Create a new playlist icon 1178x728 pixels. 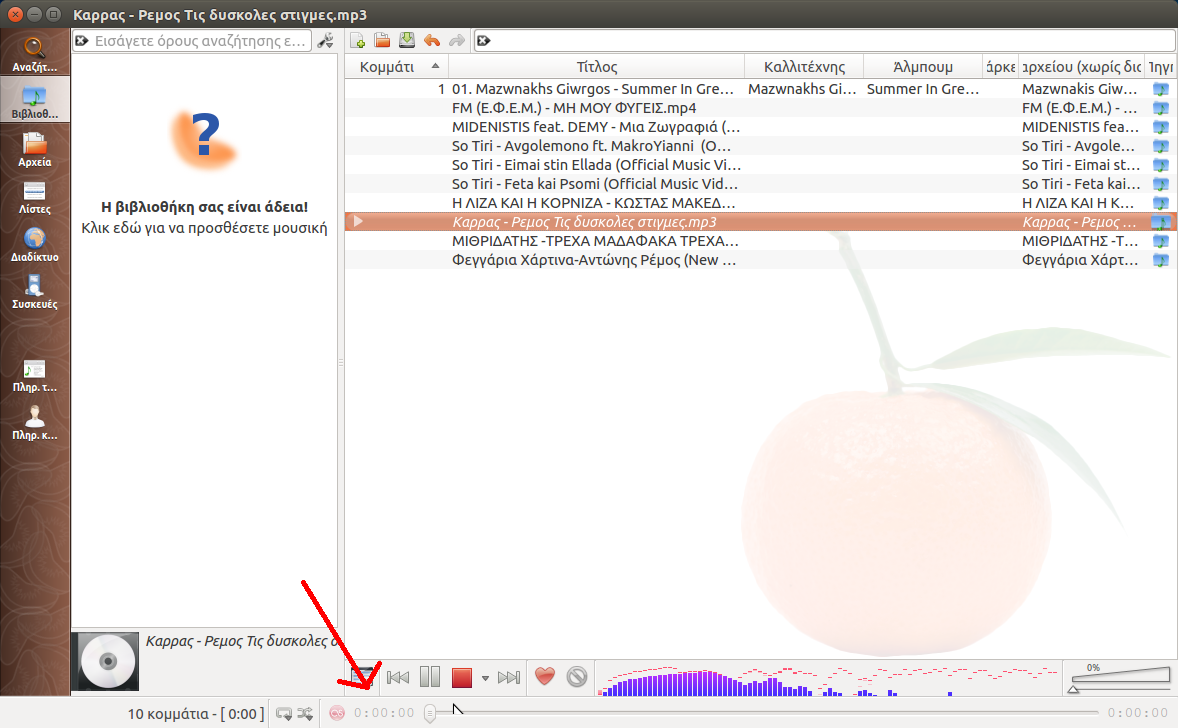click(358, 41)
